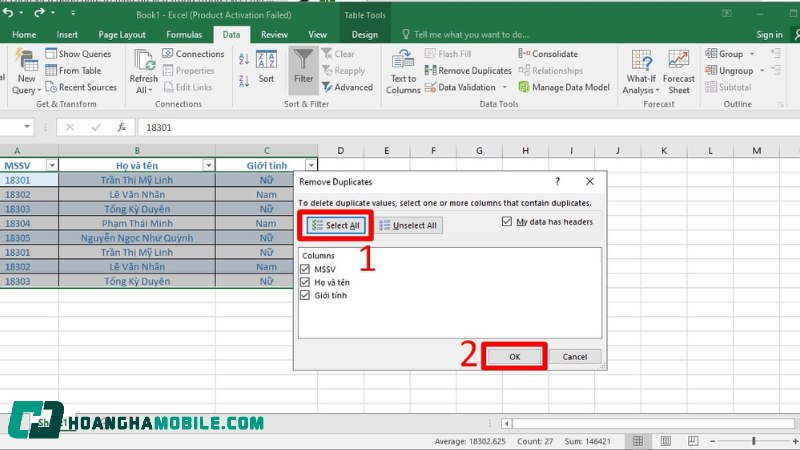This screenshot has height=450, width=800.
Task: Open the Sort dialog button
Action: coord(266,67)
